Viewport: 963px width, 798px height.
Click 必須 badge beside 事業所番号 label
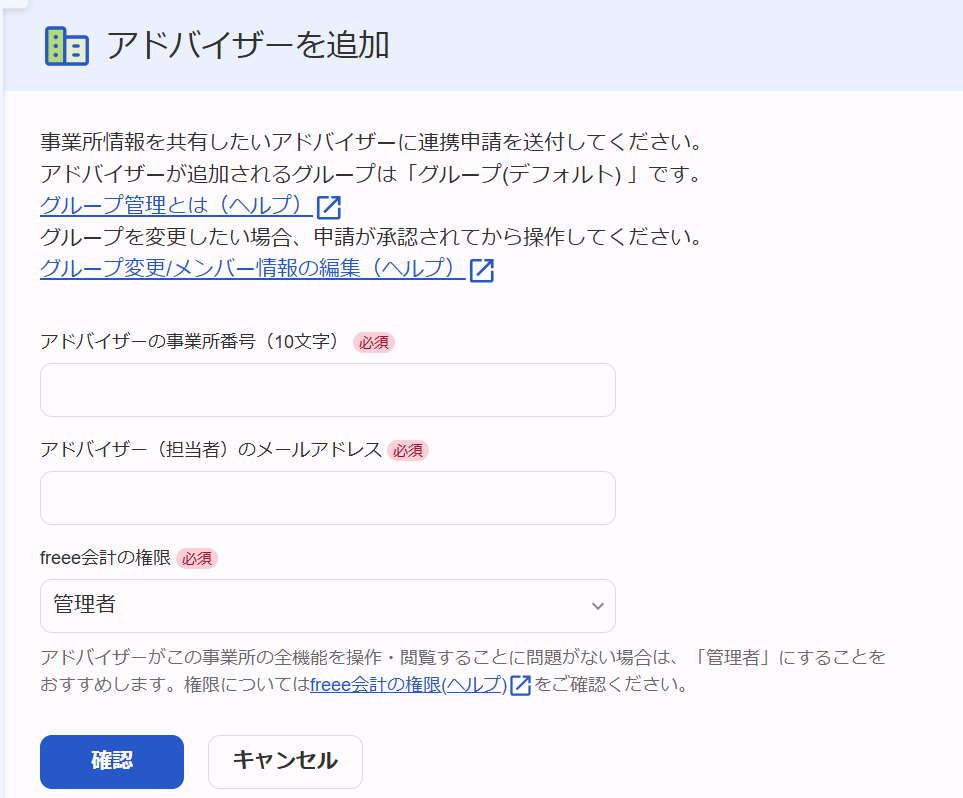(374, 342)
